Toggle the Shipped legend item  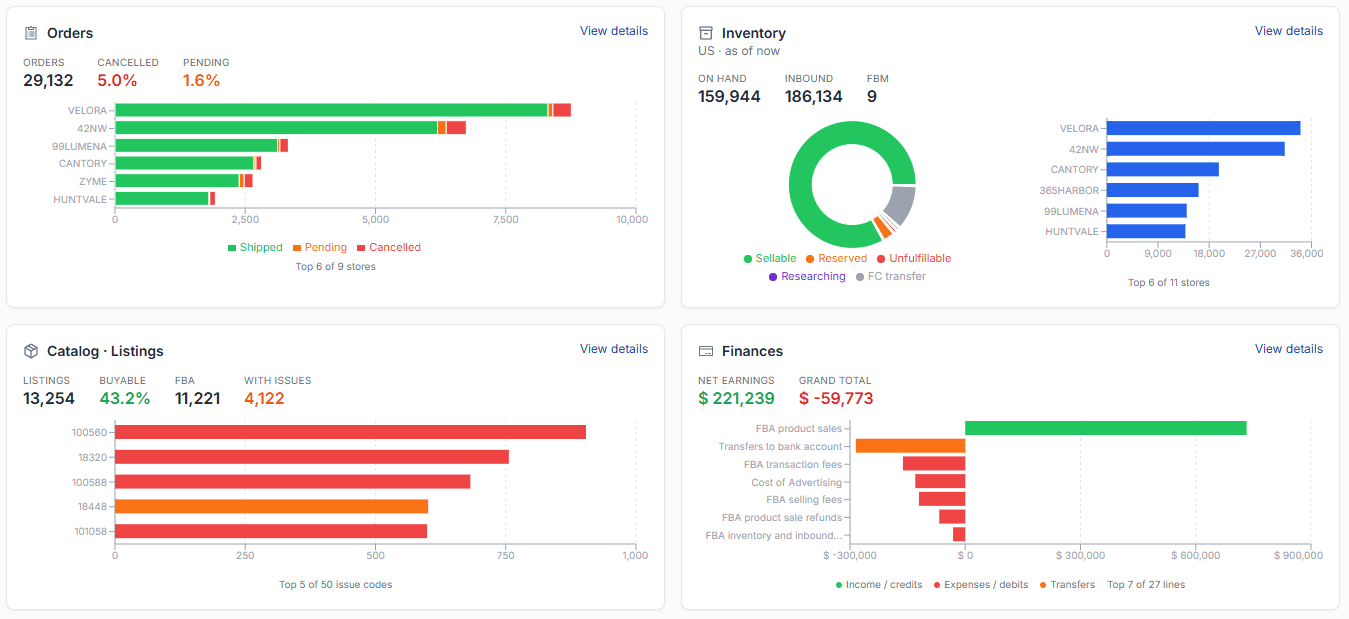[255, 247]
